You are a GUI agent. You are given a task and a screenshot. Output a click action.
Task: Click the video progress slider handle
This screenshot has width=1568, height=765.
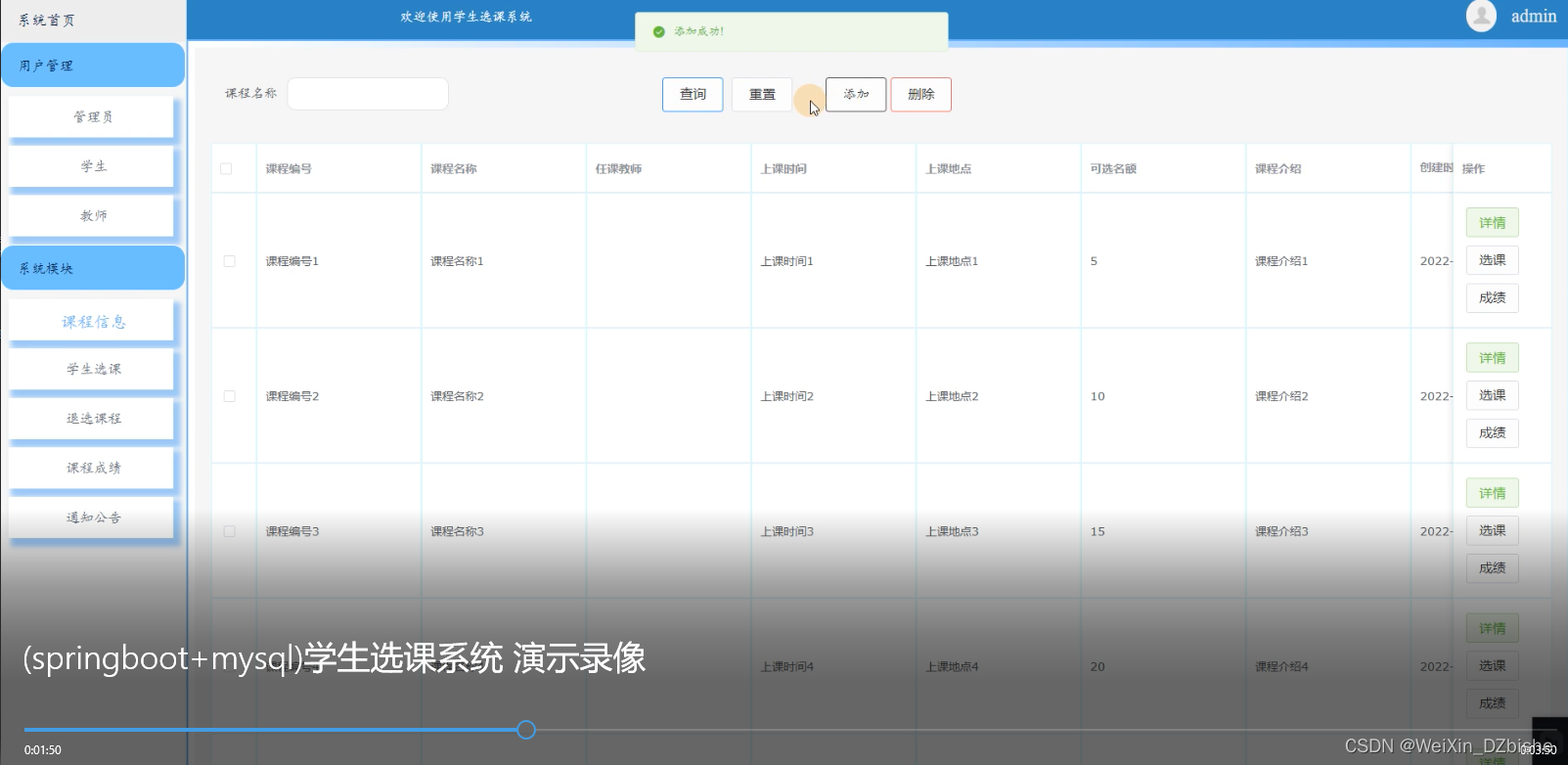coord(526,730)
